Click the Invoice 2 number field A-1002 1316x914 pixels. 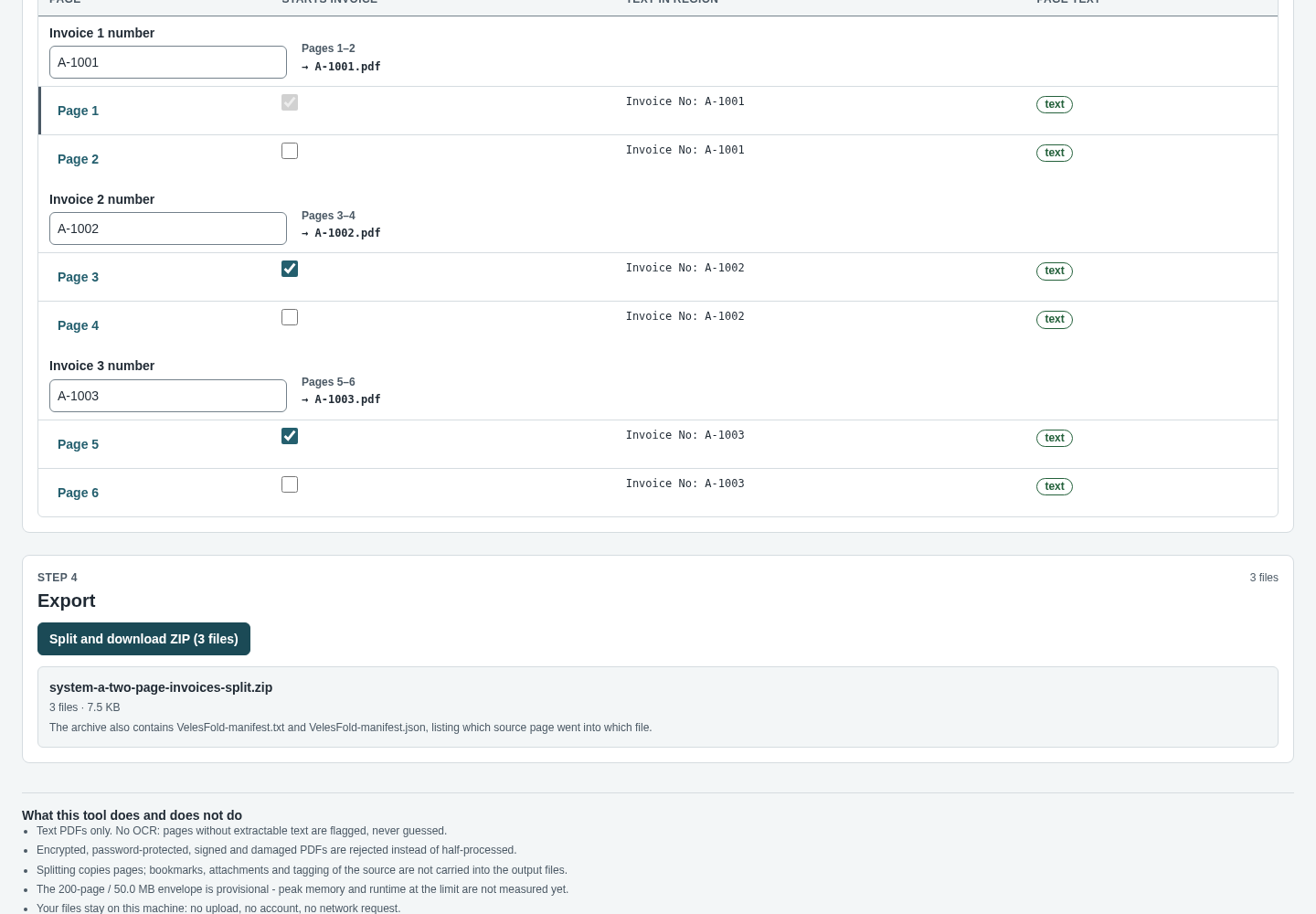point(168,228)
